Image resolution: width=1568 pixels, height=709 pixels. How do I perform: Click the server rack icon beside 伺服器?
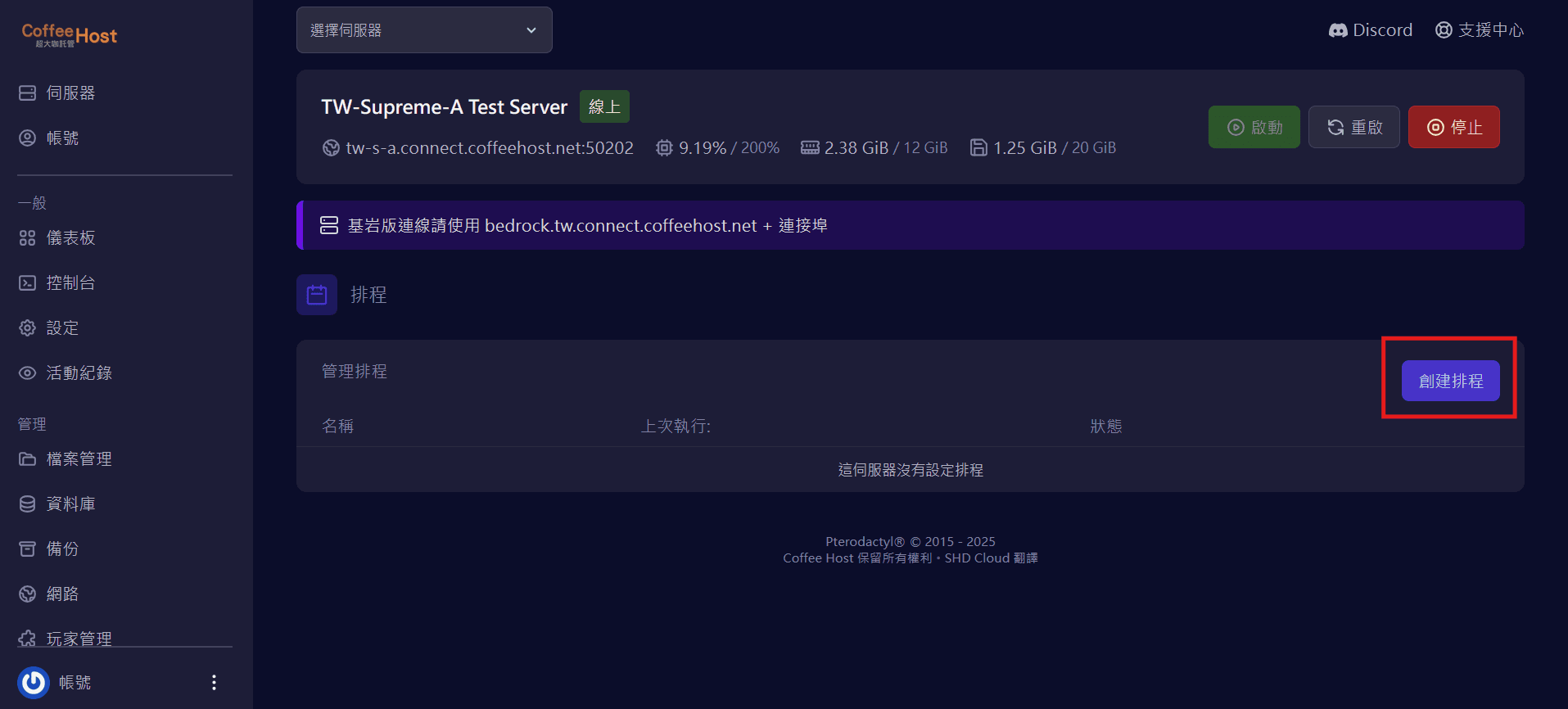(27, 93)
